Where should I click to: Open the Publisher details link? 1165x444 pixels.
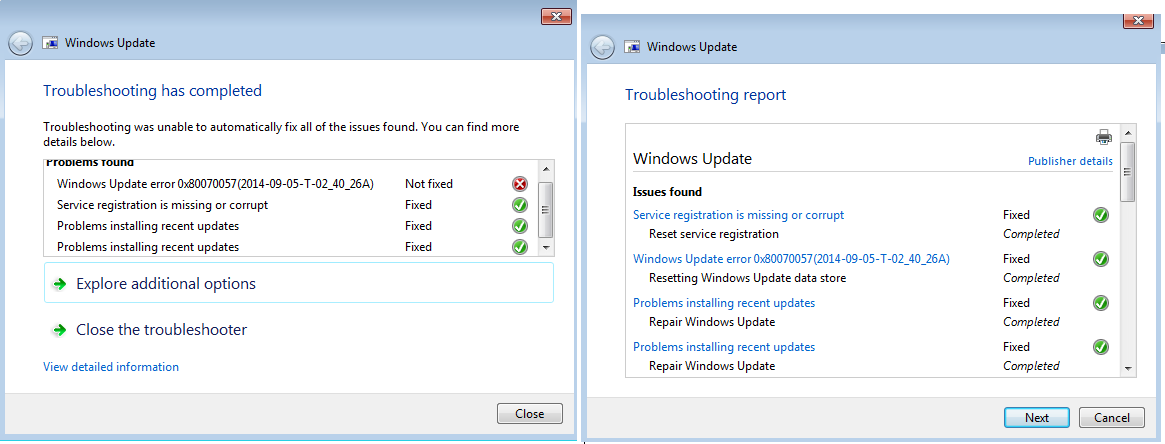click(x=1070, y=161)
